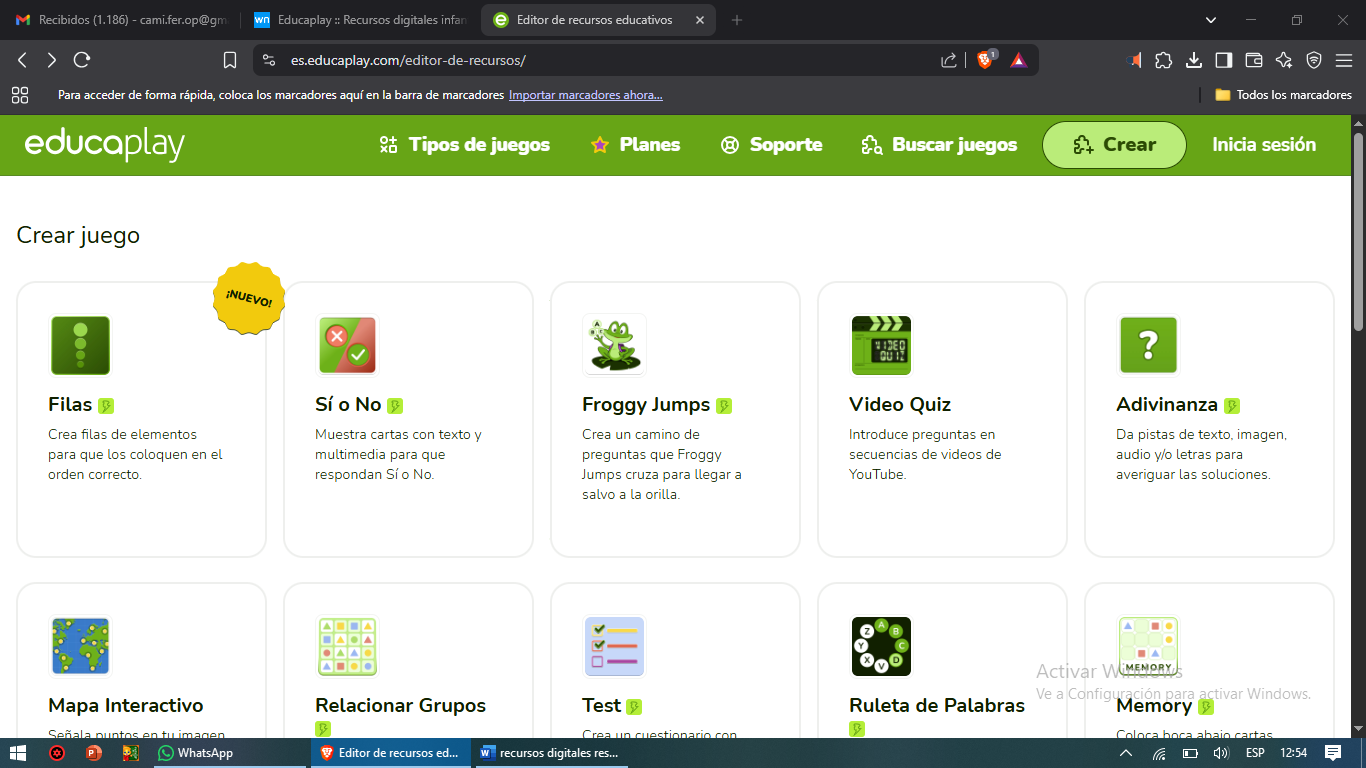1366x768 pixels.
Task: Select the Test checklist icon
Action: (x=613, y=645)
